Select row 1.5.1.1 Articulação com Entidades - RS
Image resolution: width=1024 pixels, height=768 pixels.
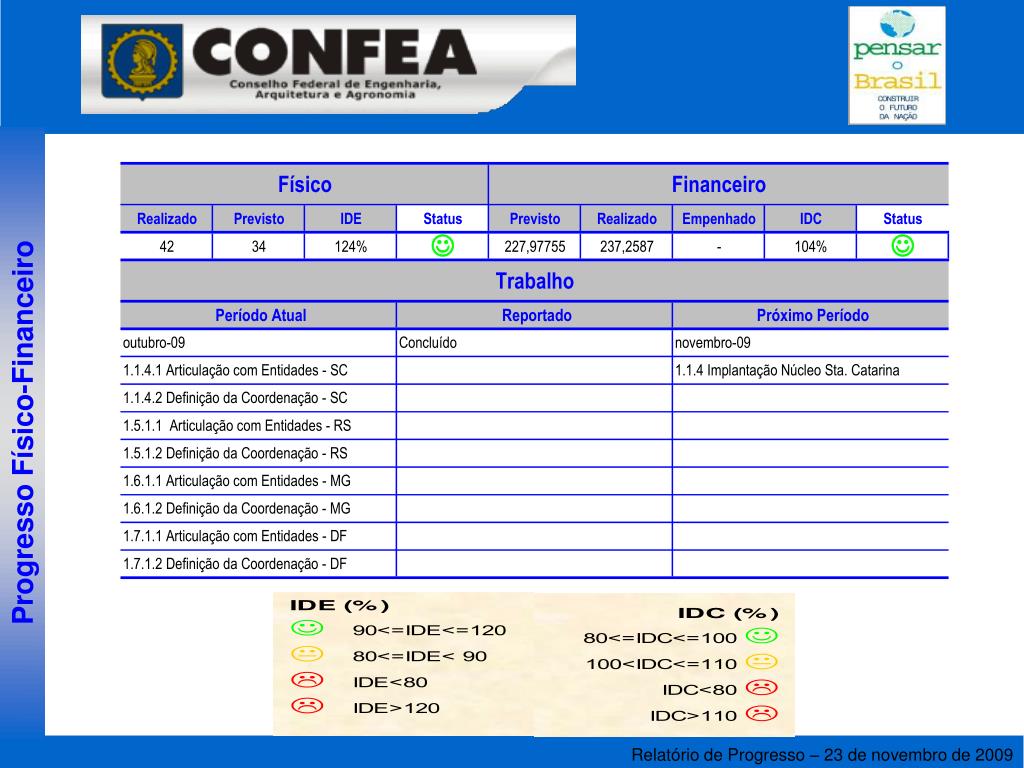pyautogui.click(x=259, y=426)
